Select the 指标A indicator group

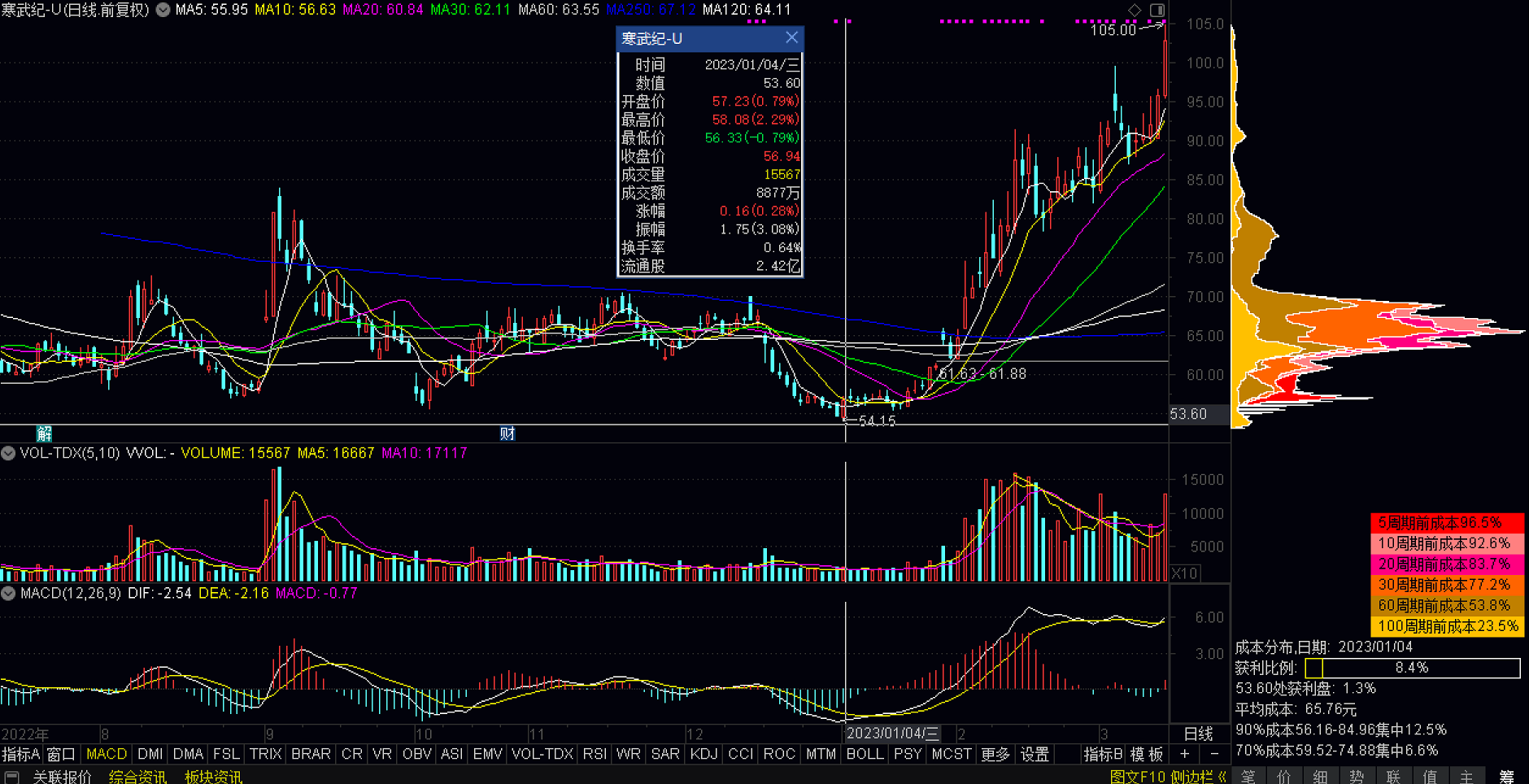coord(20,754)
